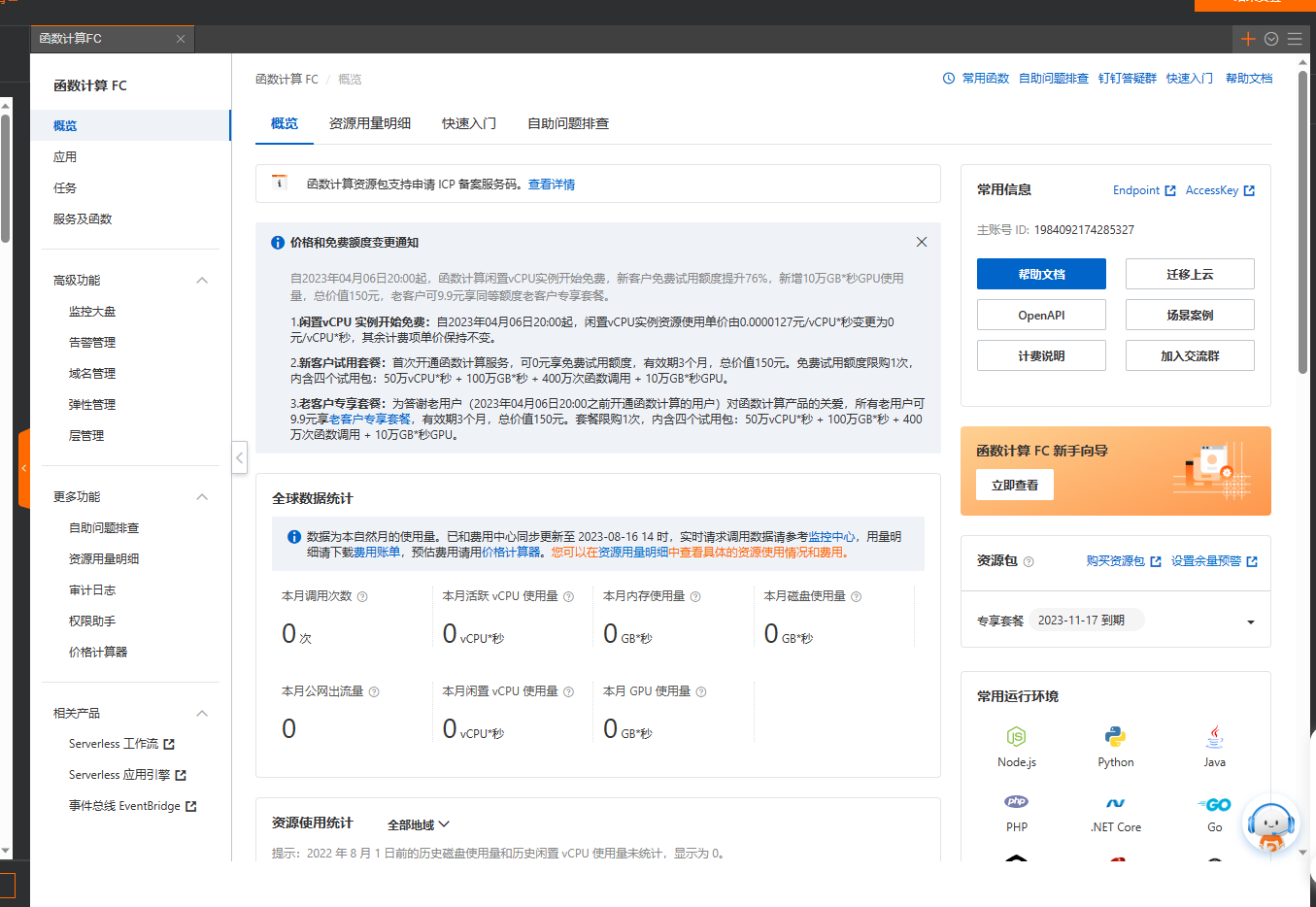Collapse the sidebar with the arrow handle
The height and width of the screenshot is (907, 1316).
click(x=239, y=457)
